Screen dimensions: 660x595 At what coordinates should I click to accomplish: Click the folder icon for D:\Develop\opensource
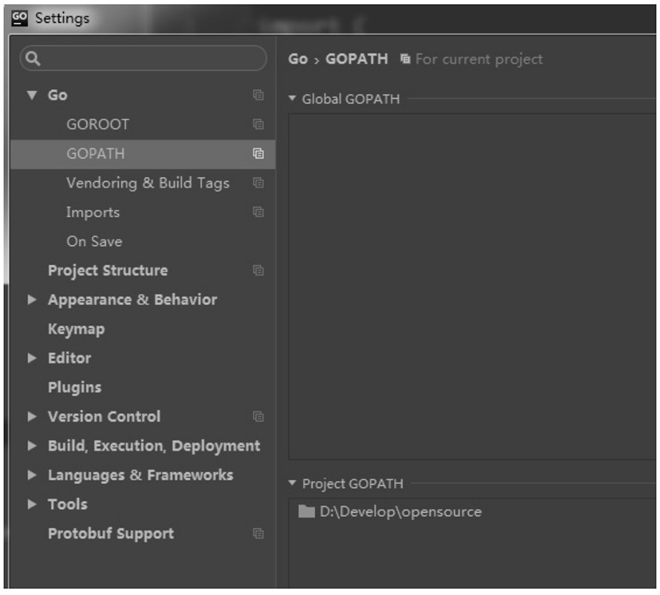coord(307,512)
